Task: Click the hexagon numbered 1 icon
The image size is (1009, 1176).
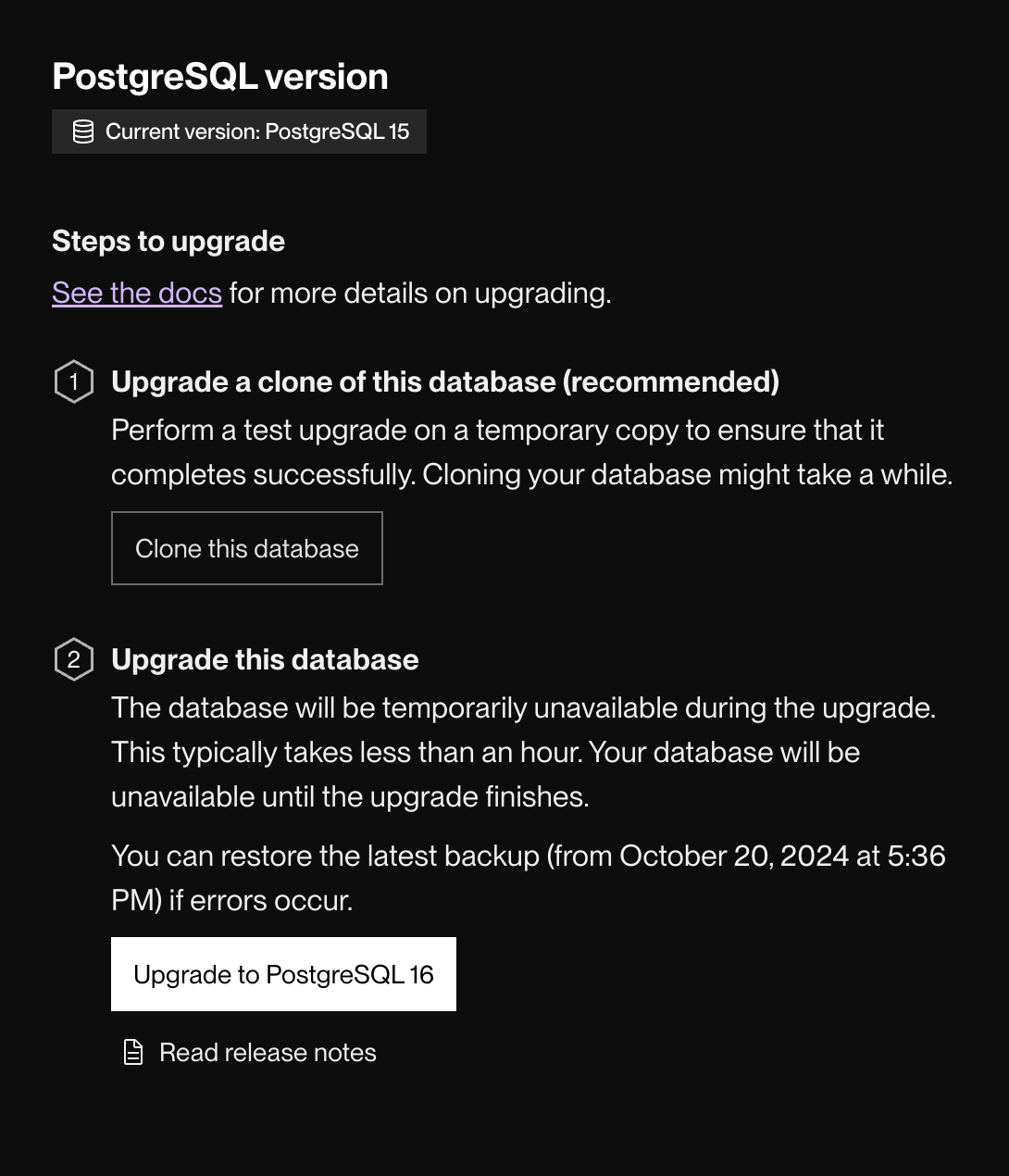Action: point(74,382)
